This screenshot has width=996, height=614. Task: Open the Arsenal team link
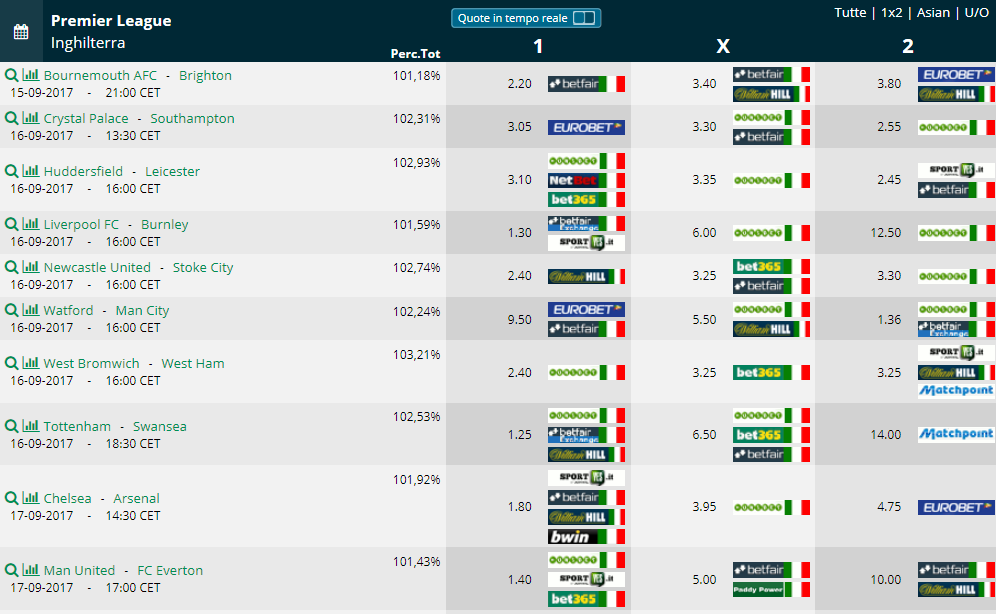click(137, 498)
